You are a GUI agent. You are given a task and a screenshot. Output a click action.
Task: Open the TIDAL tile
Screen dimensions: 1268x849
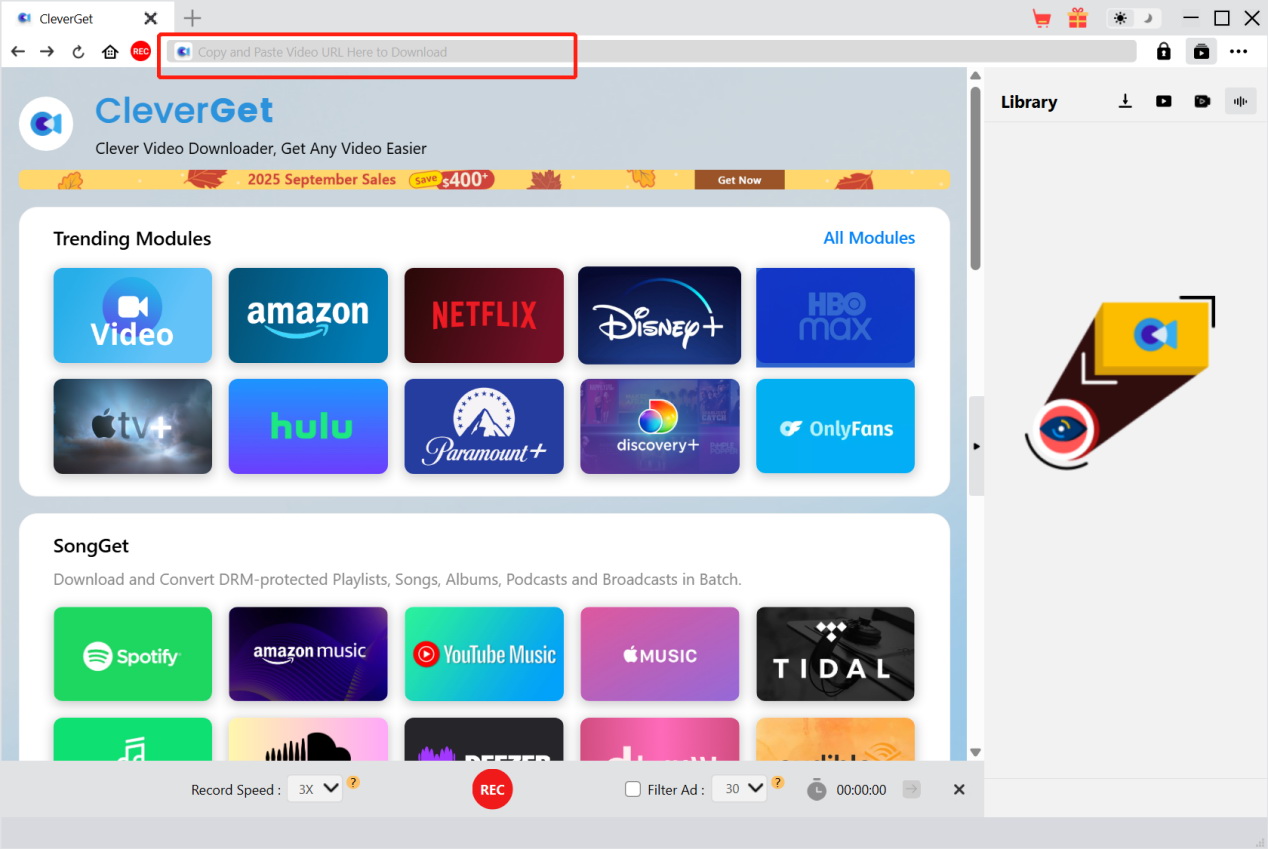click(x=835, y=654)
